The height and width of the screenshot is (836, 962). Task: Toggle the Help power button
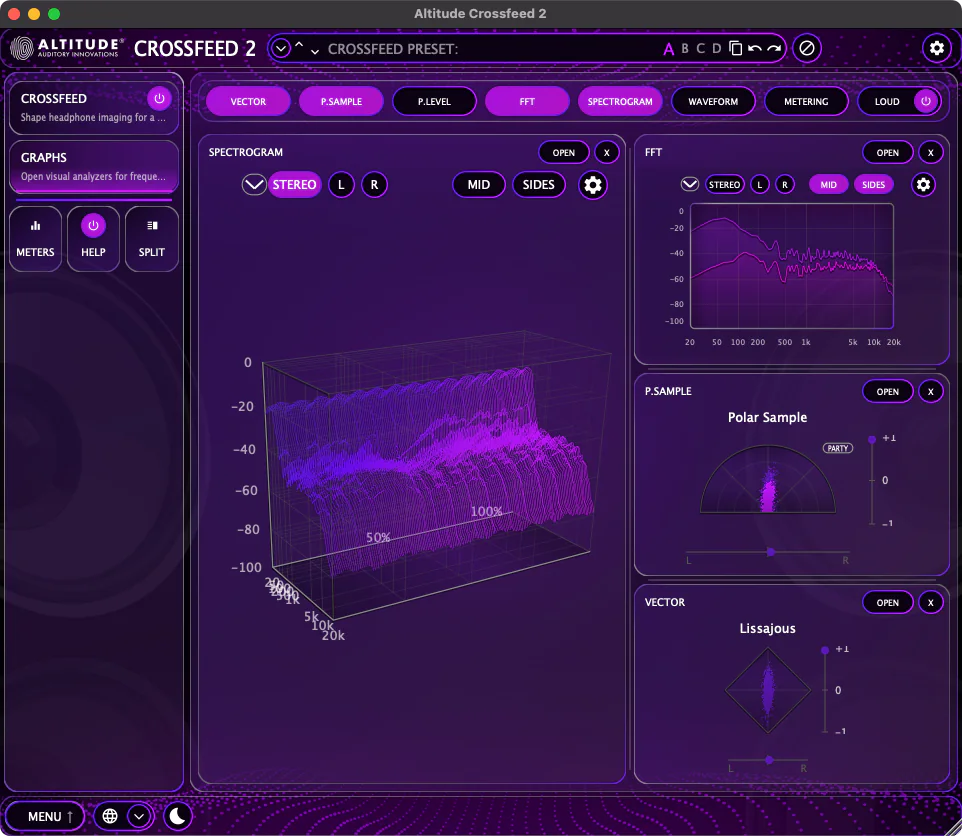(93, 226)
